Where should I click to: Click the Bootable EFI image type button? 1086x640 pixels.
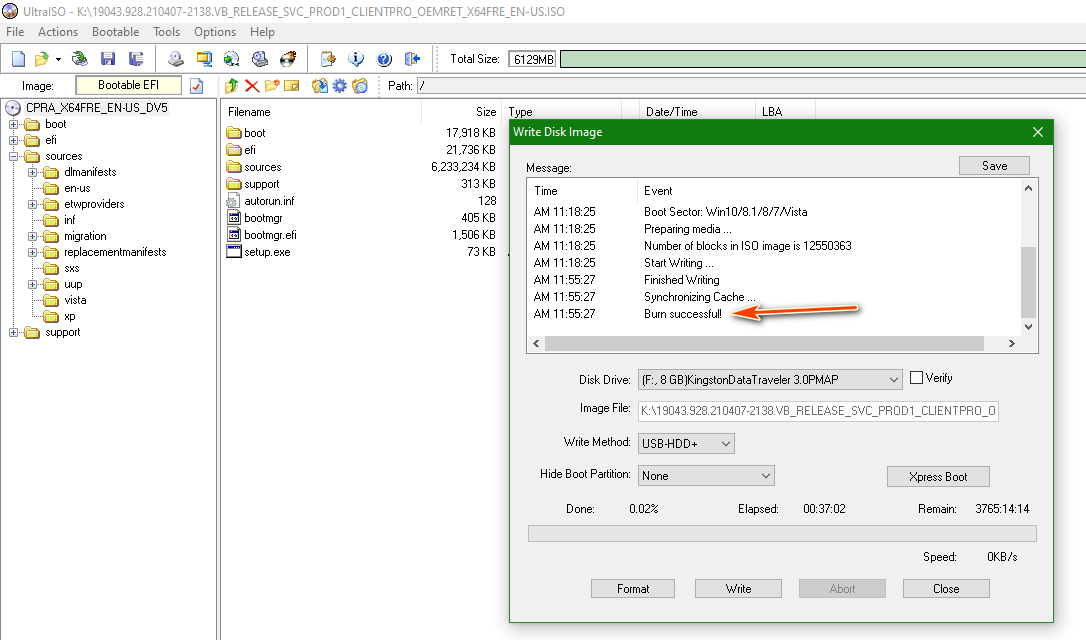[x=128, y=85]
